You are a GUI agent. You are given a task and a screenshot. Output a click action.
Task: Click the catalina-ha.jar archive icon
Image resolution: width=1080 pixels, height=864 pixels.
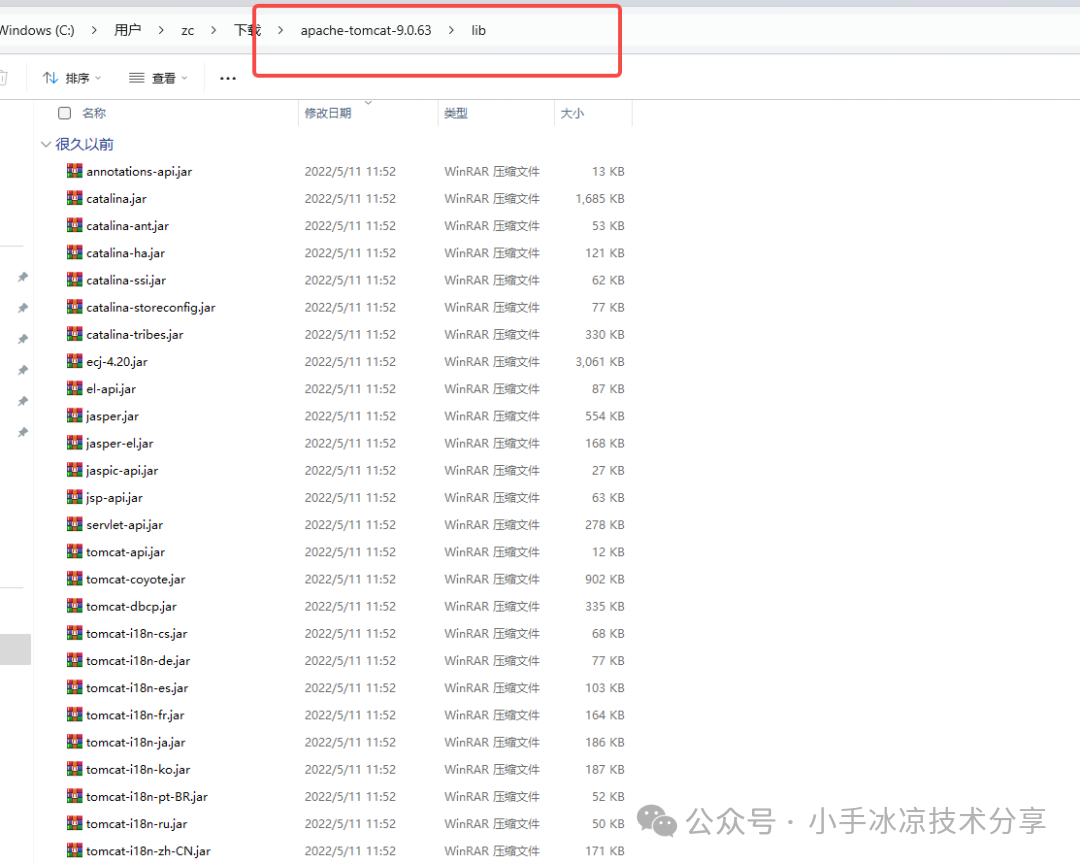74,252
